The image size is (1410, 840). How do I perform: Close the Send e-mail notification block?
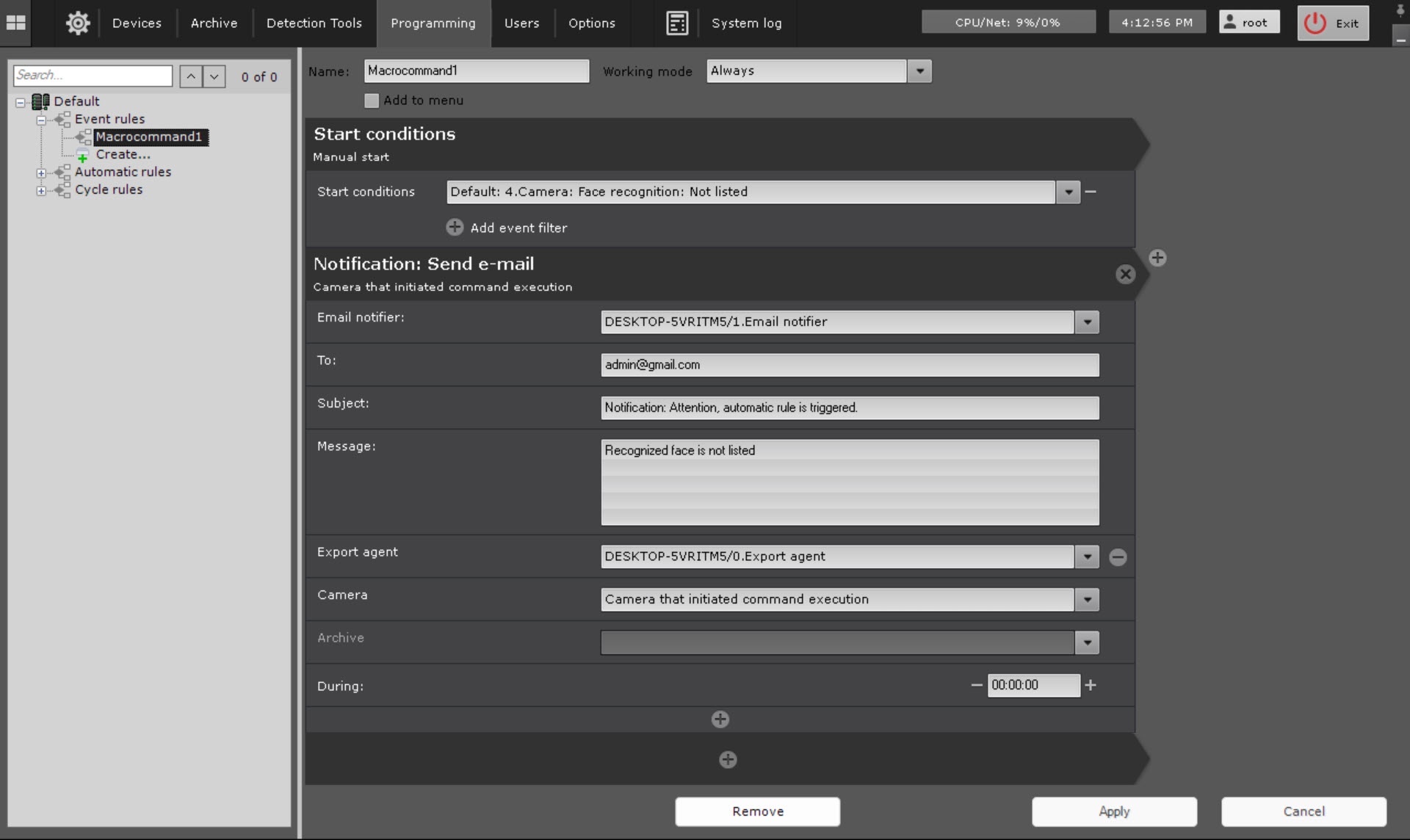(x=1125, y=275)
